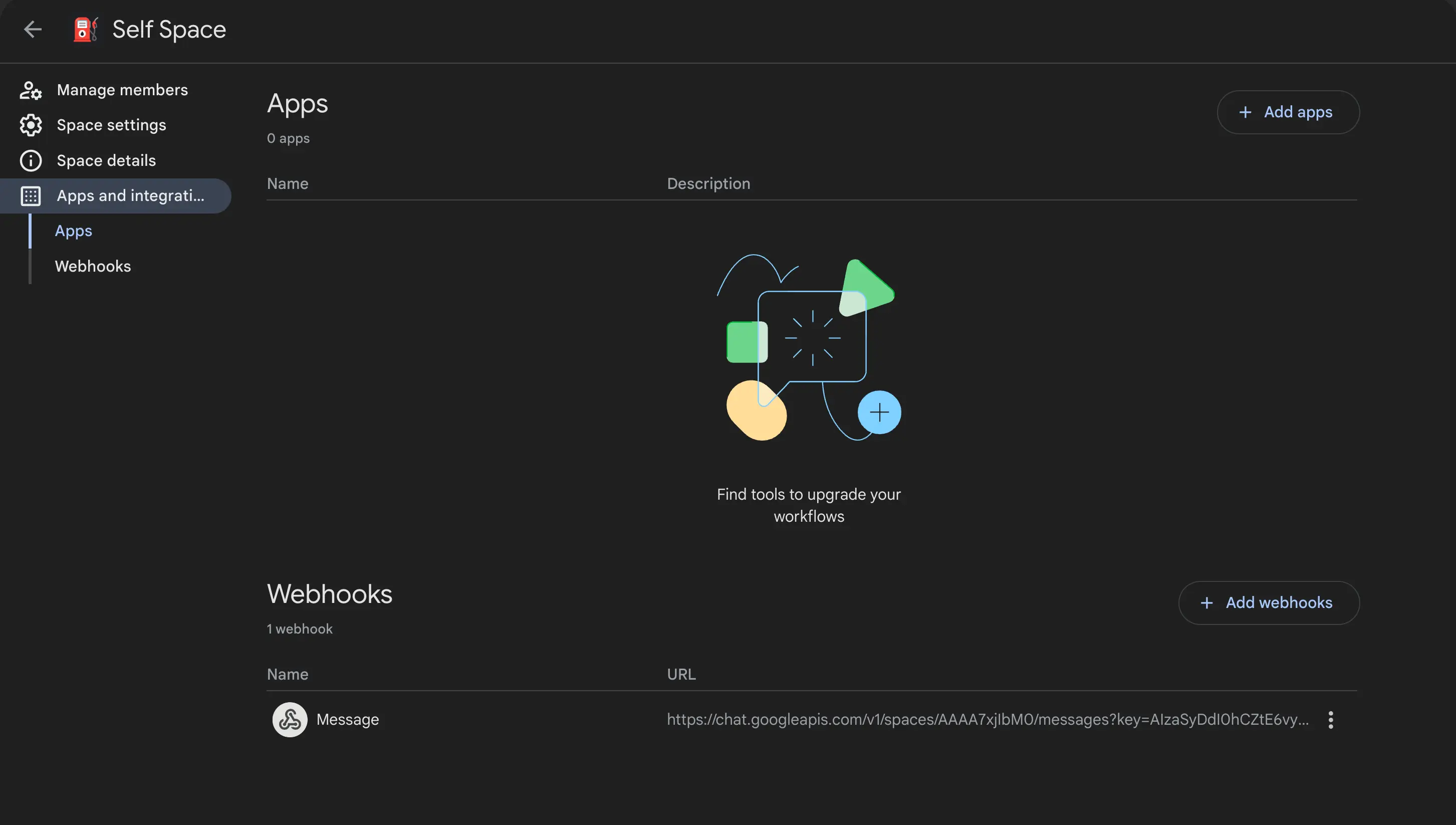This screenshot has height=825, width=1456.
Task: Click the webhooks URL column header
Action: tap(681, 674)
